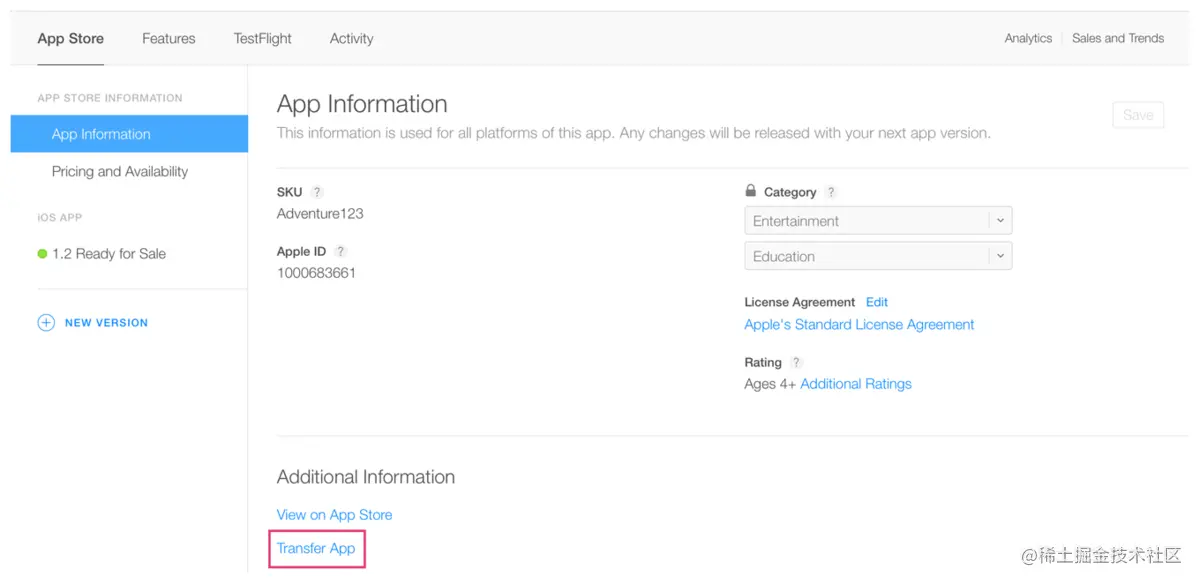Edit the License Agreement

877,302
